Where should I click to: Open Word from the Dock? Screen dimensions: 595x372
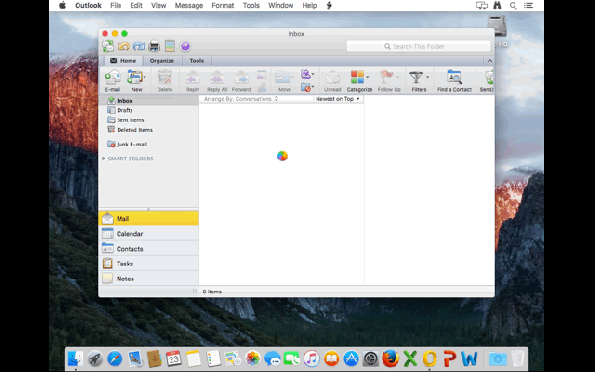(469, 358)
